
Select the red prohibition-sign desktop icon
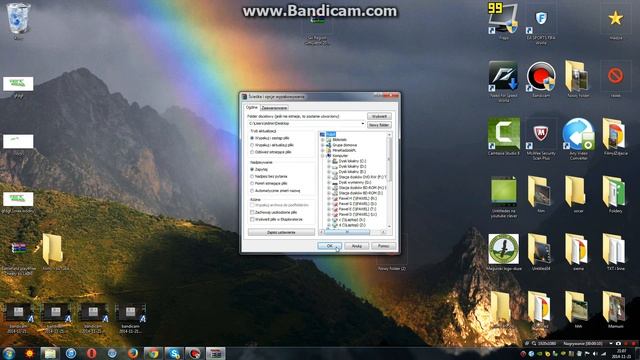click(x=616, y=76)
